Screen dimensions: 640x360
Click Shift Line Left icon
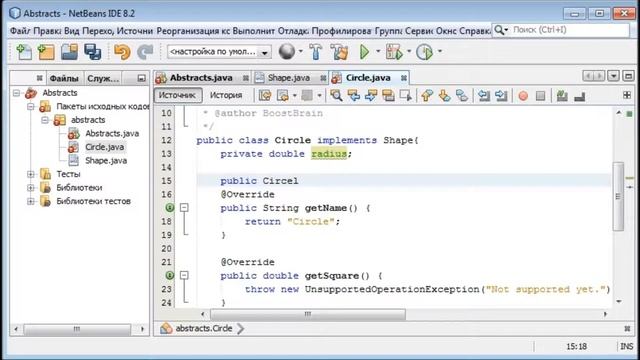tap(484, 96)
